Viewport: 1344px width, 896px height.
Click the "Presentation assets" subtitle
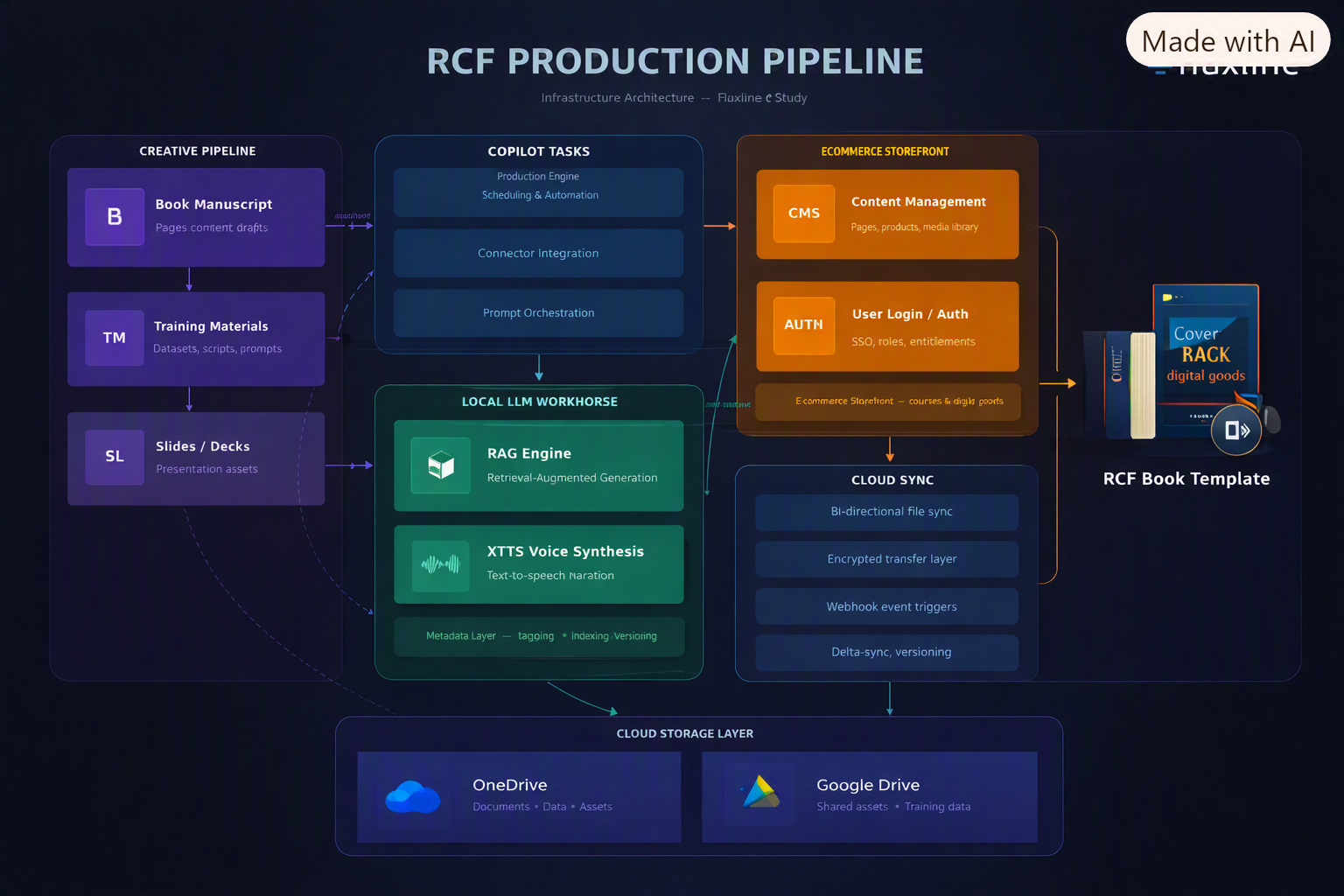[x=206, y=469]
